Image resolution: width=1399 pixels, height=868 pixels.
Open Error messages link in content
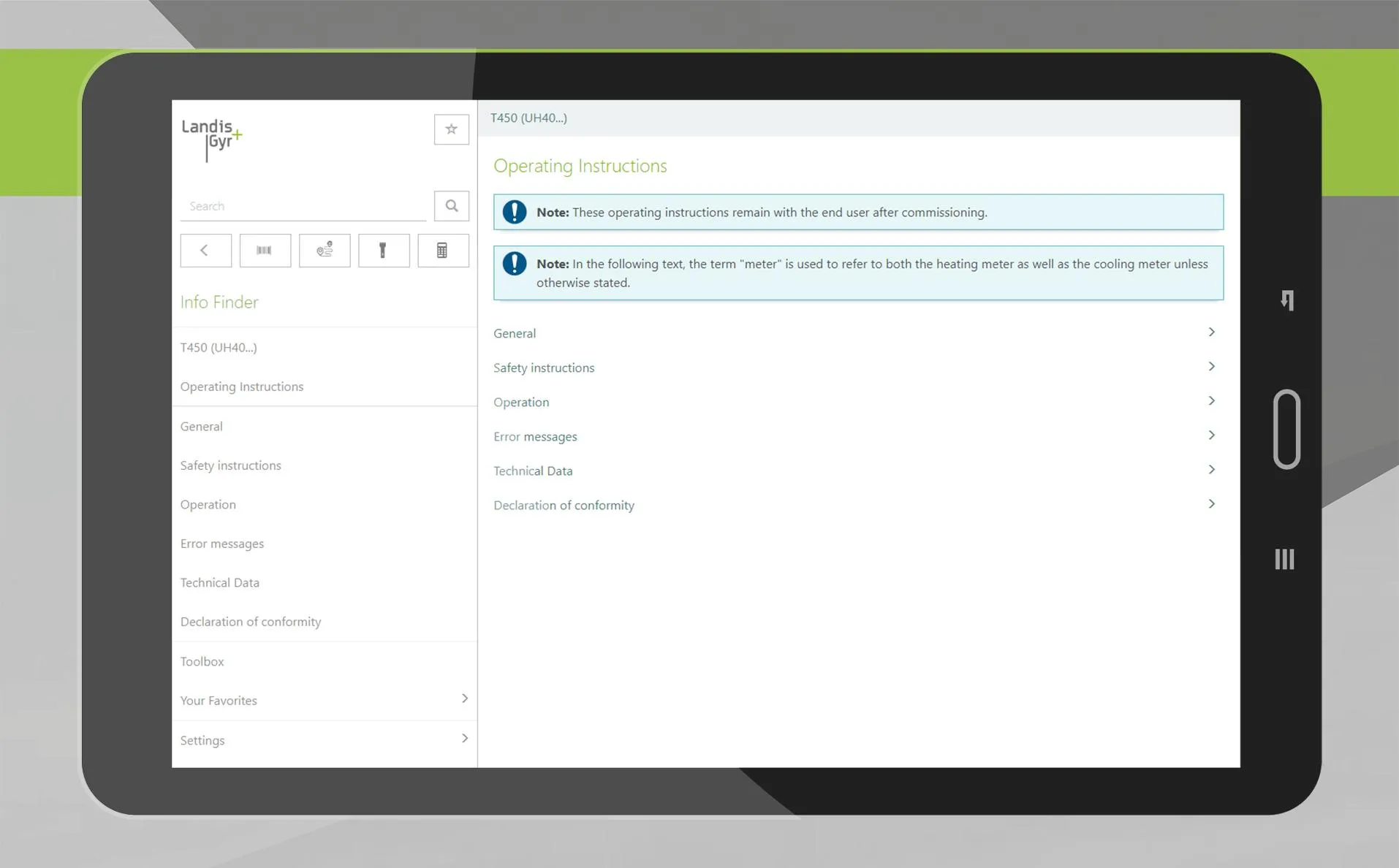click(x=535, y=436)
